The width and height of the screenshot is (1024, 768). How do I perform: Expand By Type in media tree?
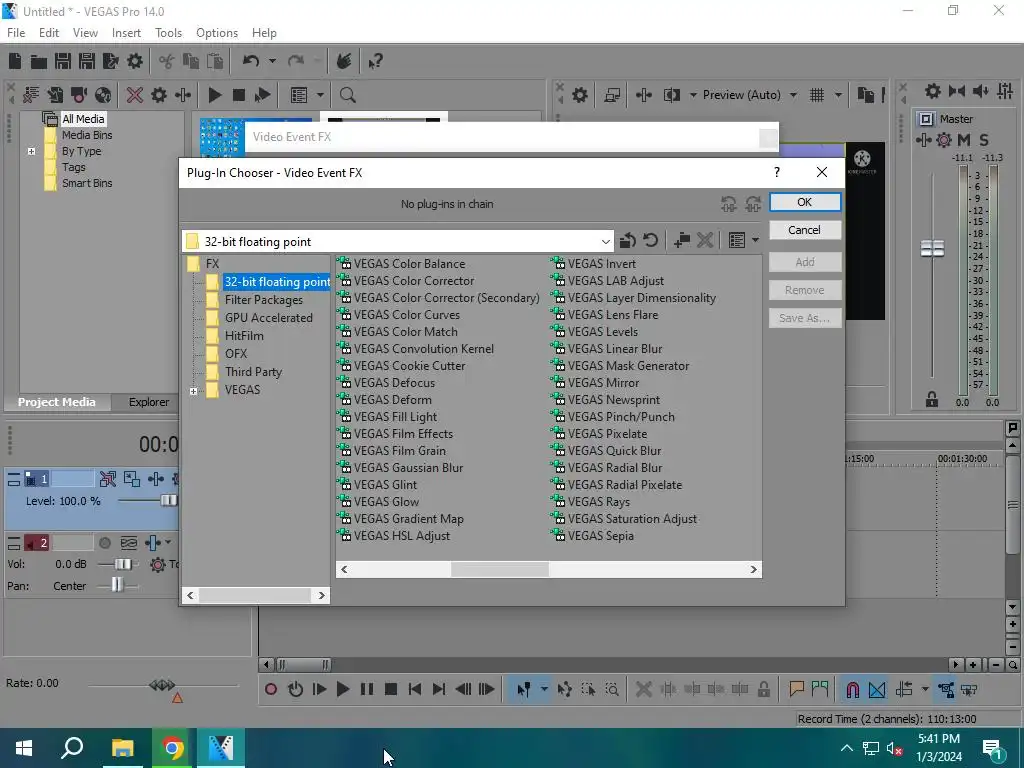pos(31,152)
